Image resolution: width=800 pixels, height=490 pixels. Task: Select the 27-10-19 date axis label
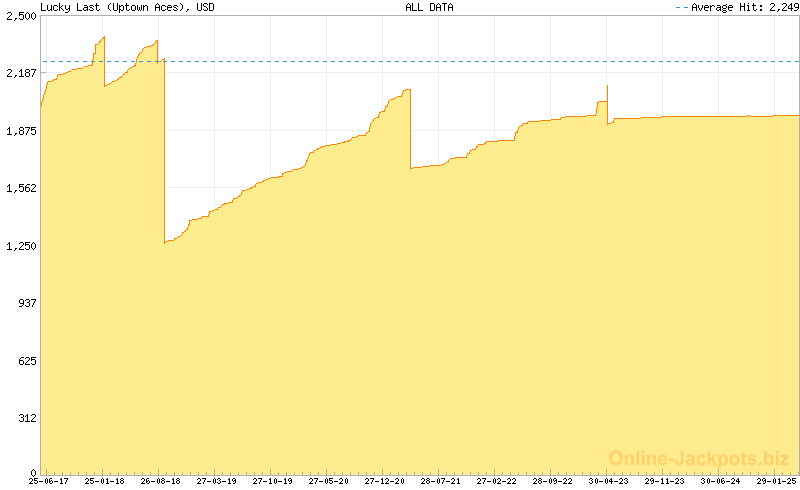(x=272, y=481)
